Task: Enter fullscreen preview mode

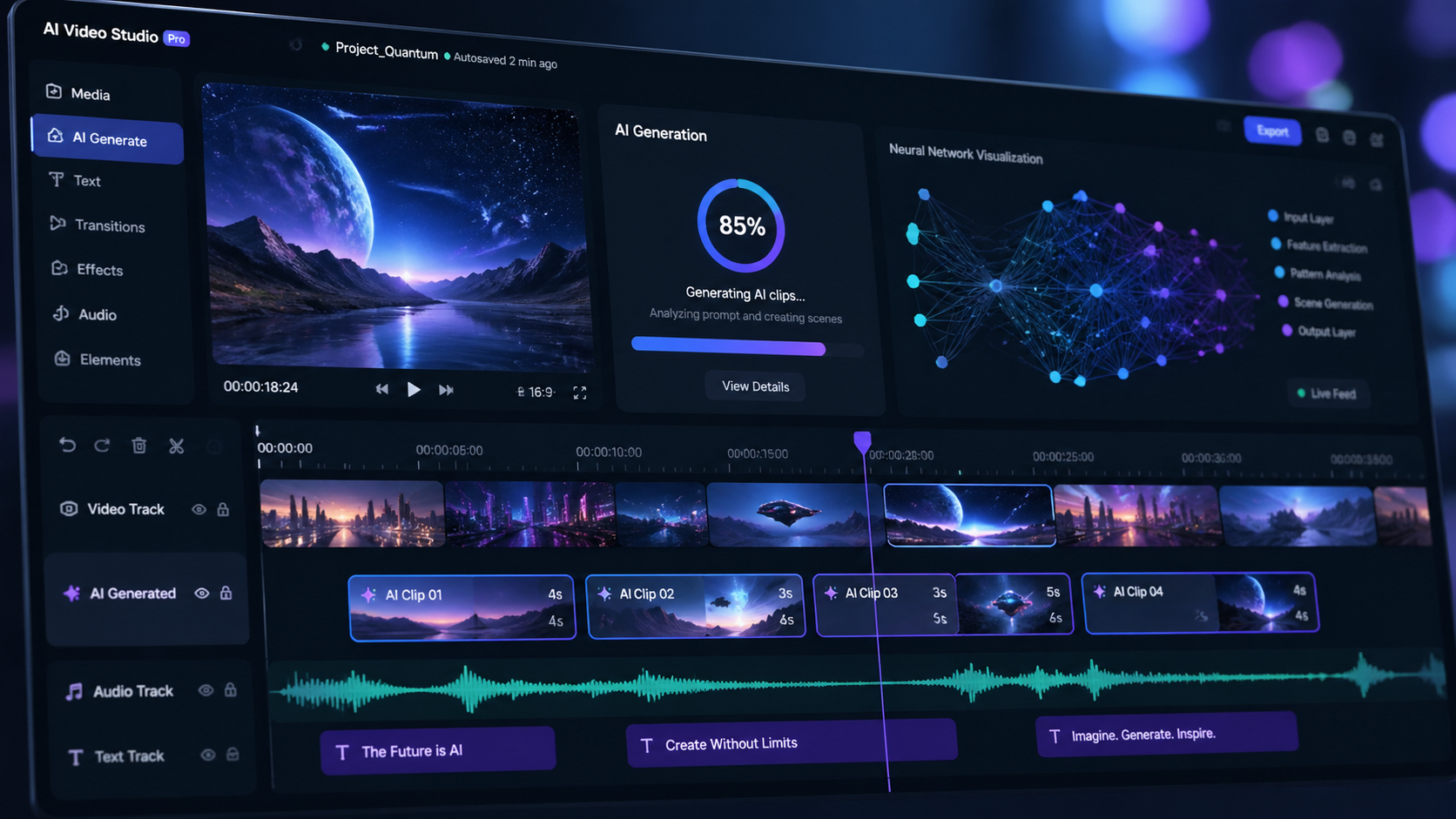Action: 580,393
